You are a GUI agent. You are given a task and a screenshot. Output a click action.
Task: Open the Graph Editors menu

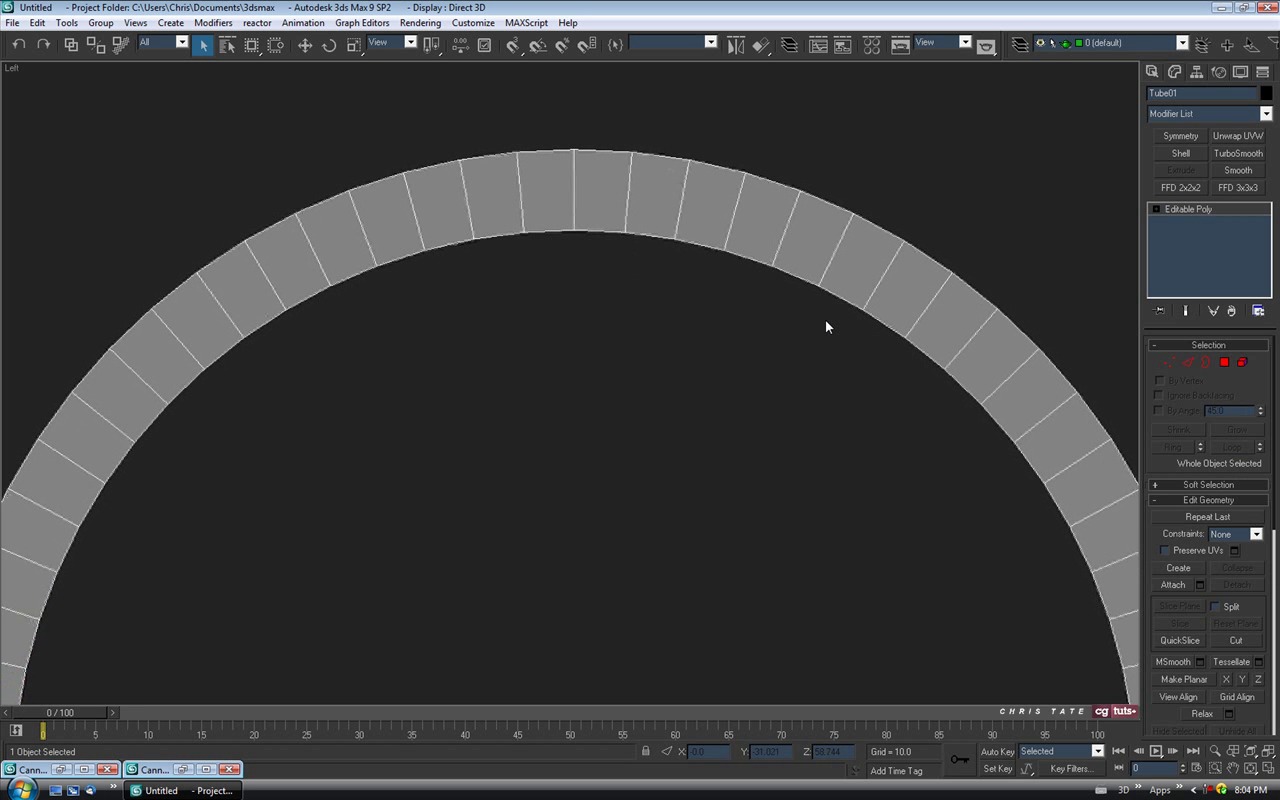pyautogui.click(x=362, y=23)
